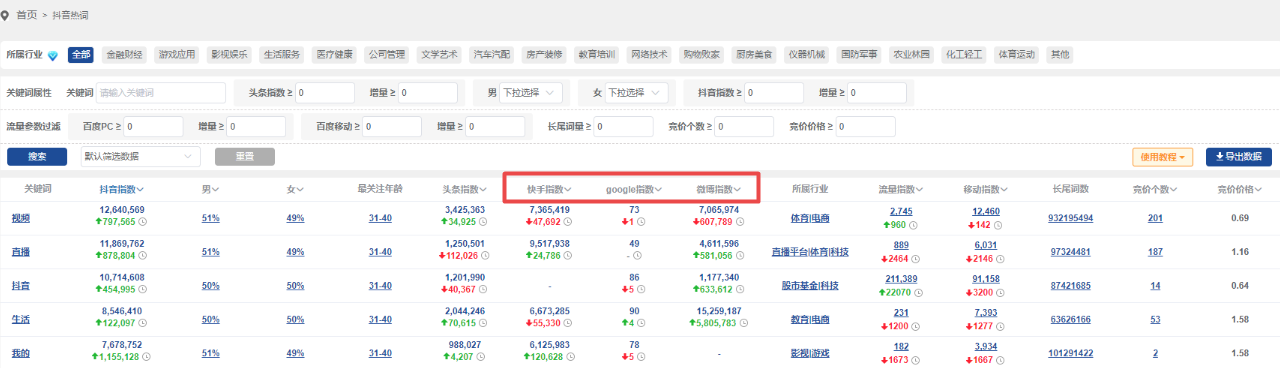1280x368 pixels.
Task: Click the 竞价价格 value 0.69
Action: click(x=1241, y=219)
